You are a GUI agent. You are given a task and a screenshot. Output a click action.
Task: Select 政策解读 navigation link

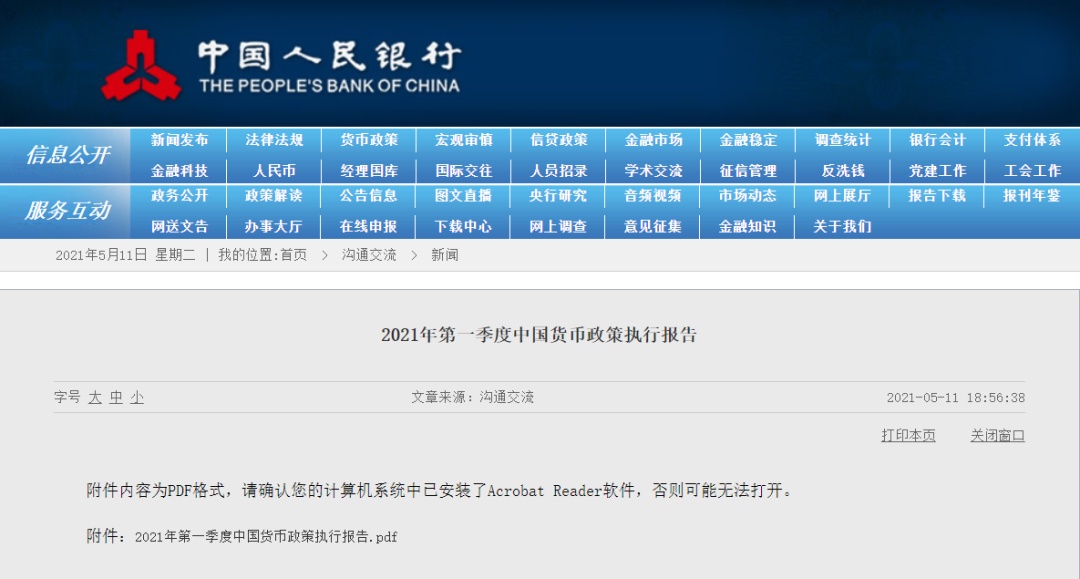point(274,196)
